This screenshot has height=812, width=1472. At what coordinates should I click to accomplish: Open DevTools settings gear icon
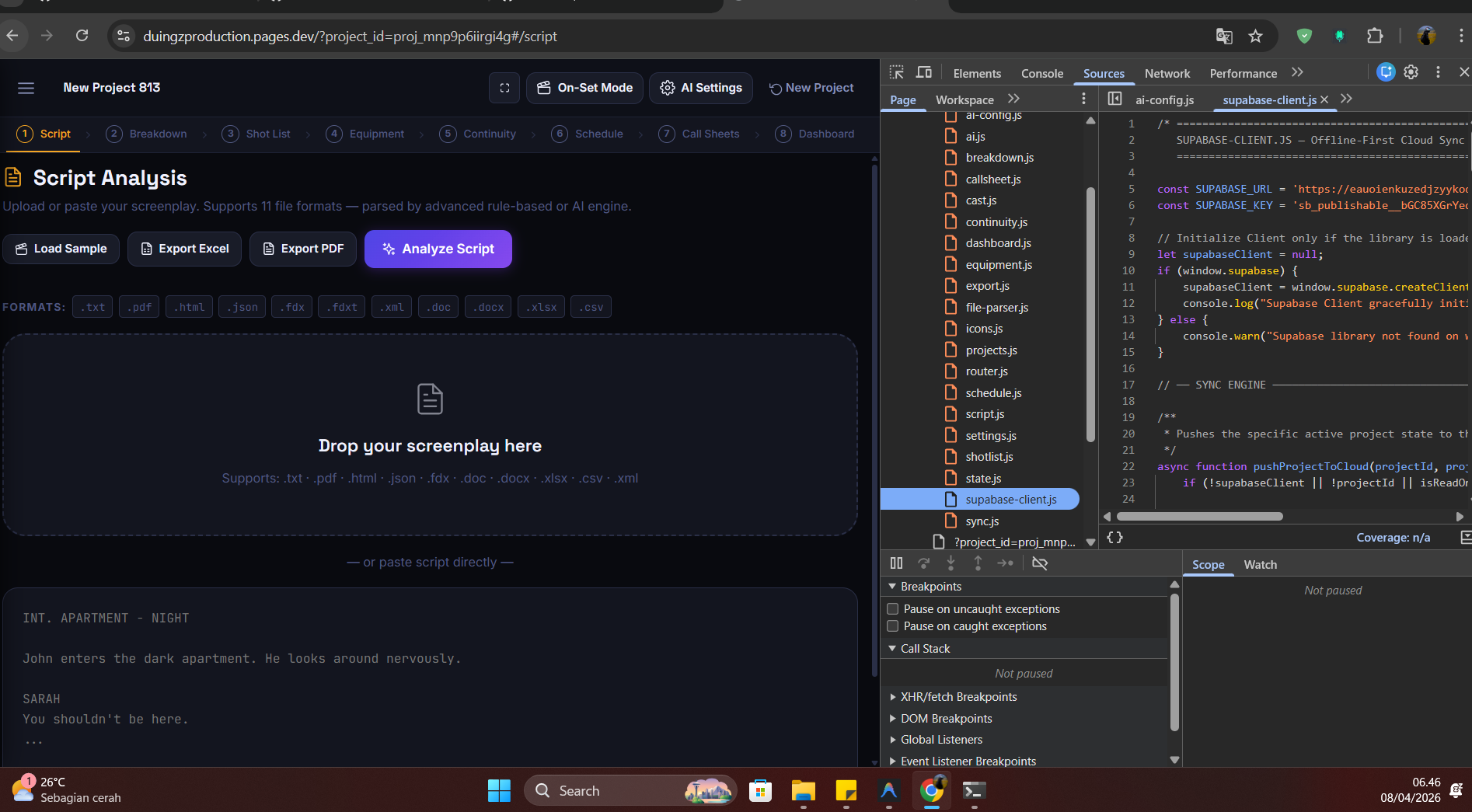point(1411,72)
